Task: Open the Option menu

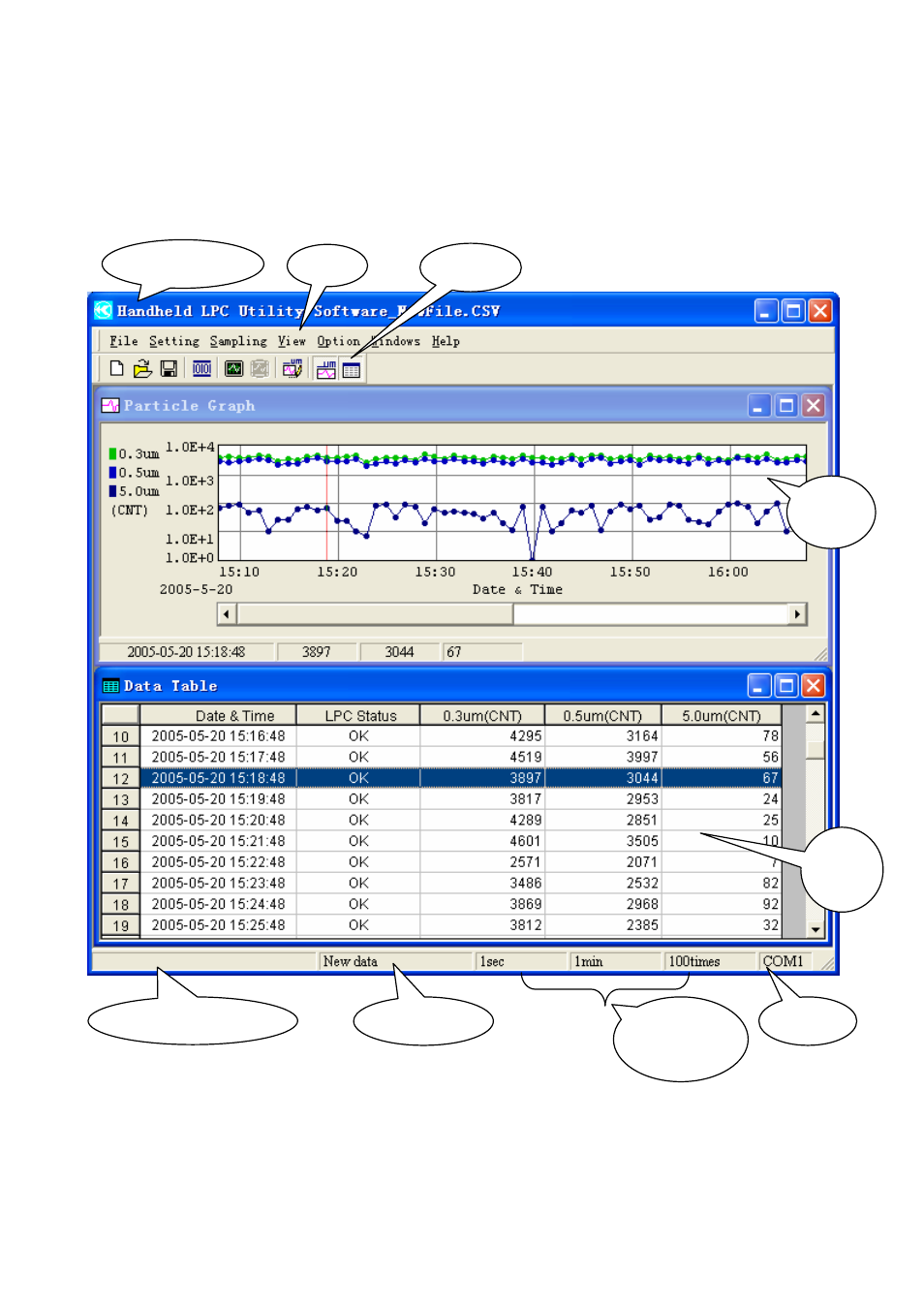Action: coord(338,341)
